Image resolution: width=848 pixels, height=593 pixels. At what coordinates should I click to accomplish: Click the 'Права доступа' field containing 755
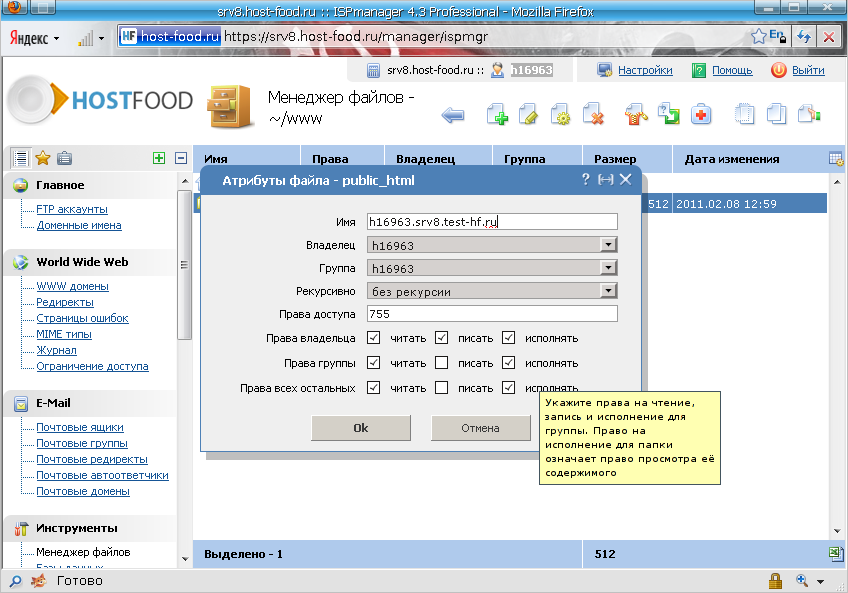pos(491,314)
